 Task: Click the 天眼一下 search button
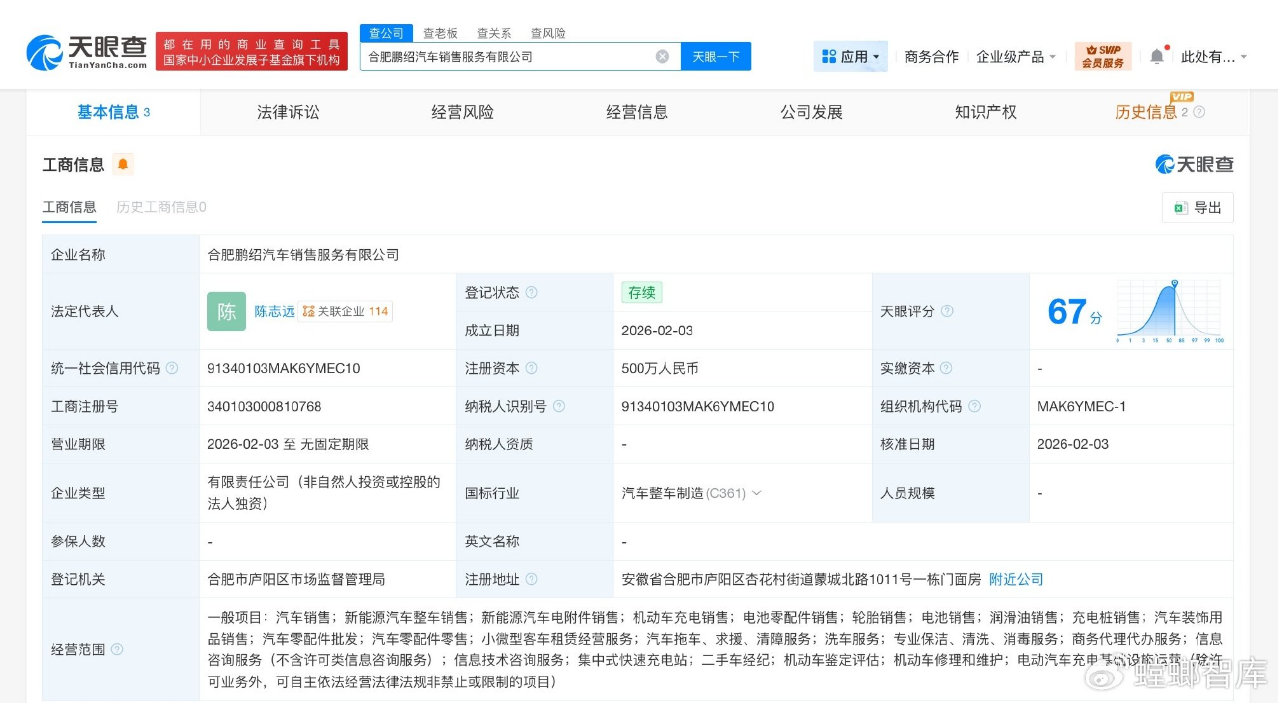pyautogui.click(x=715, y=56)
